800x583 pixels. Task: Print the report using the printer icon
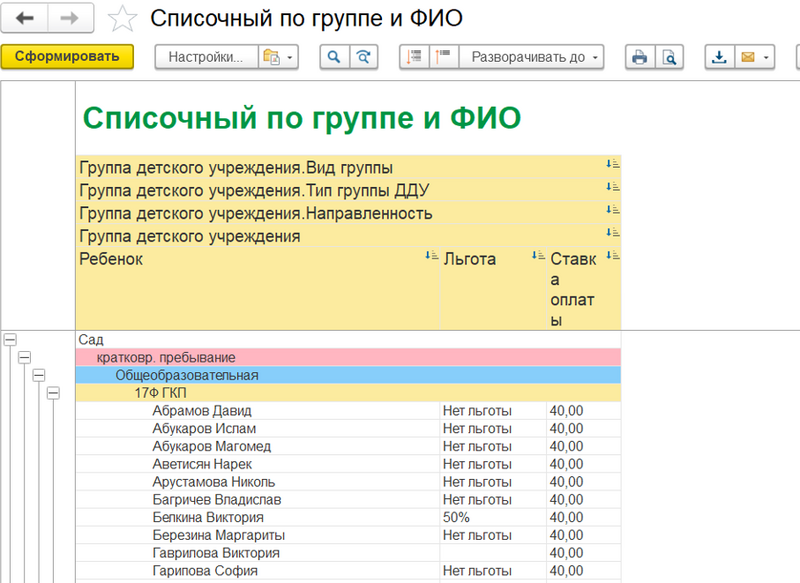click(642, 57)
